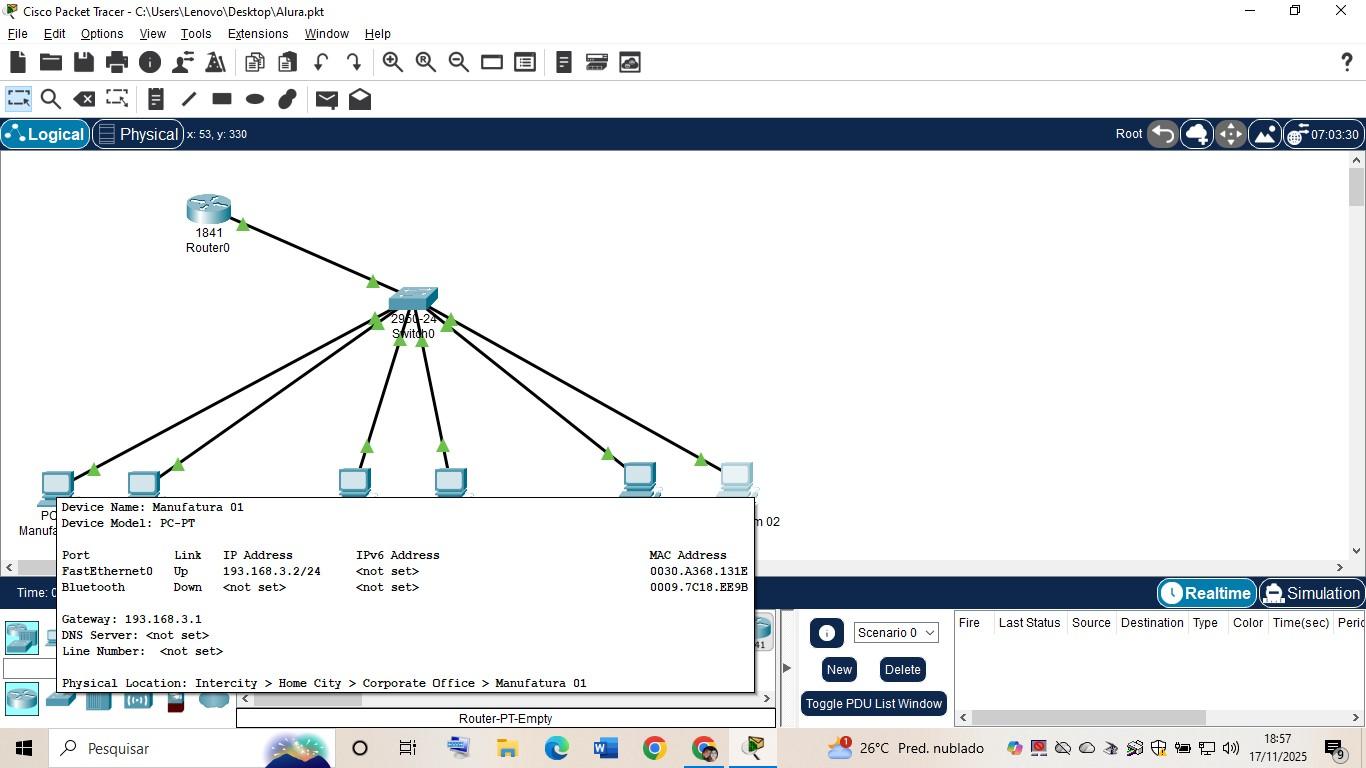Select the Draw Ellipse tool
This screenshot has height=768, width=1366.
(255, 99)
